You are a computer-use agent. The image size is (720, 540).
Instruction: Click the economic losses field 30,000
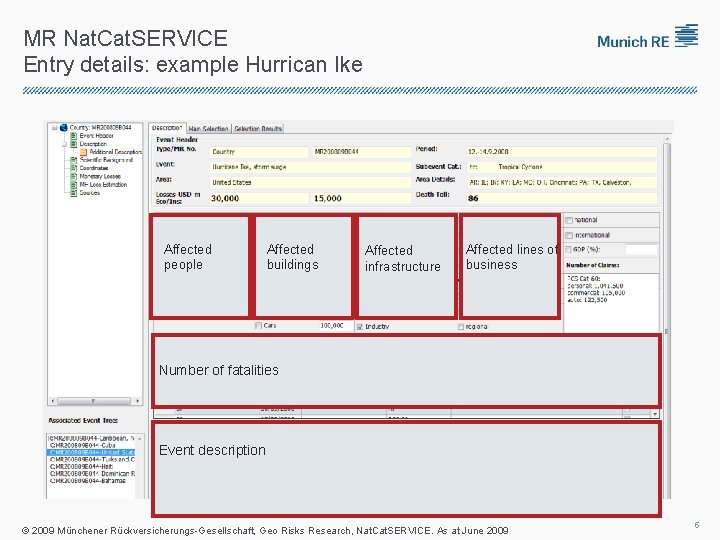259,198
